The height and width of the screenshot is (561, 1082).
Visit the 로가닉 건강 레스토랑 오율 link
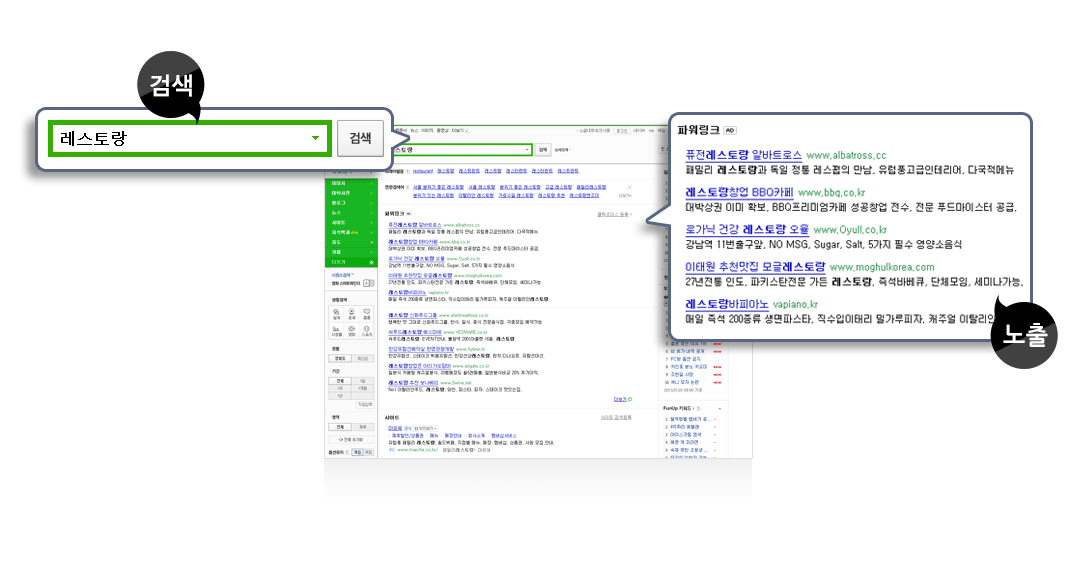(747, 229)
